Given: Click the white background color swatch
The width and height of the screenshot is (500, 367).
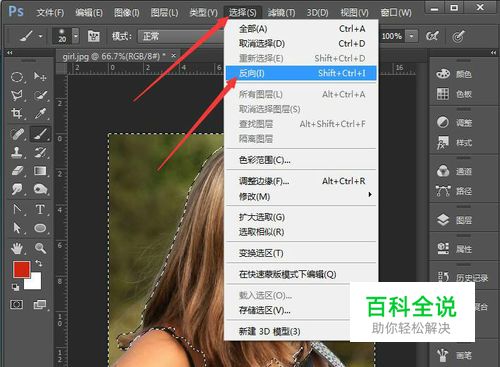Looking at the screenshot, I should pyautogui.click(x=35, y=282).
